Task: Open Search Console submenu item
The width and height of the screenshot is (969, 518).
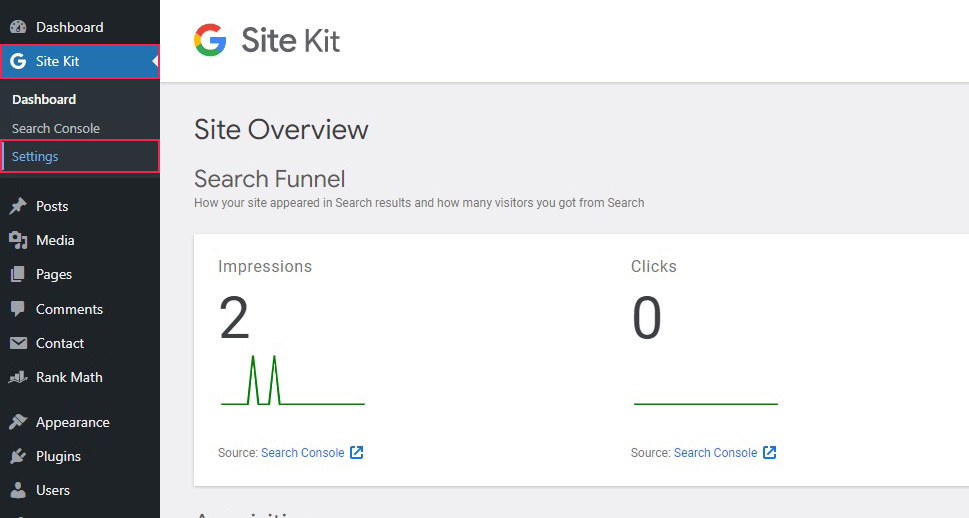Action: [x=56, y=129]
